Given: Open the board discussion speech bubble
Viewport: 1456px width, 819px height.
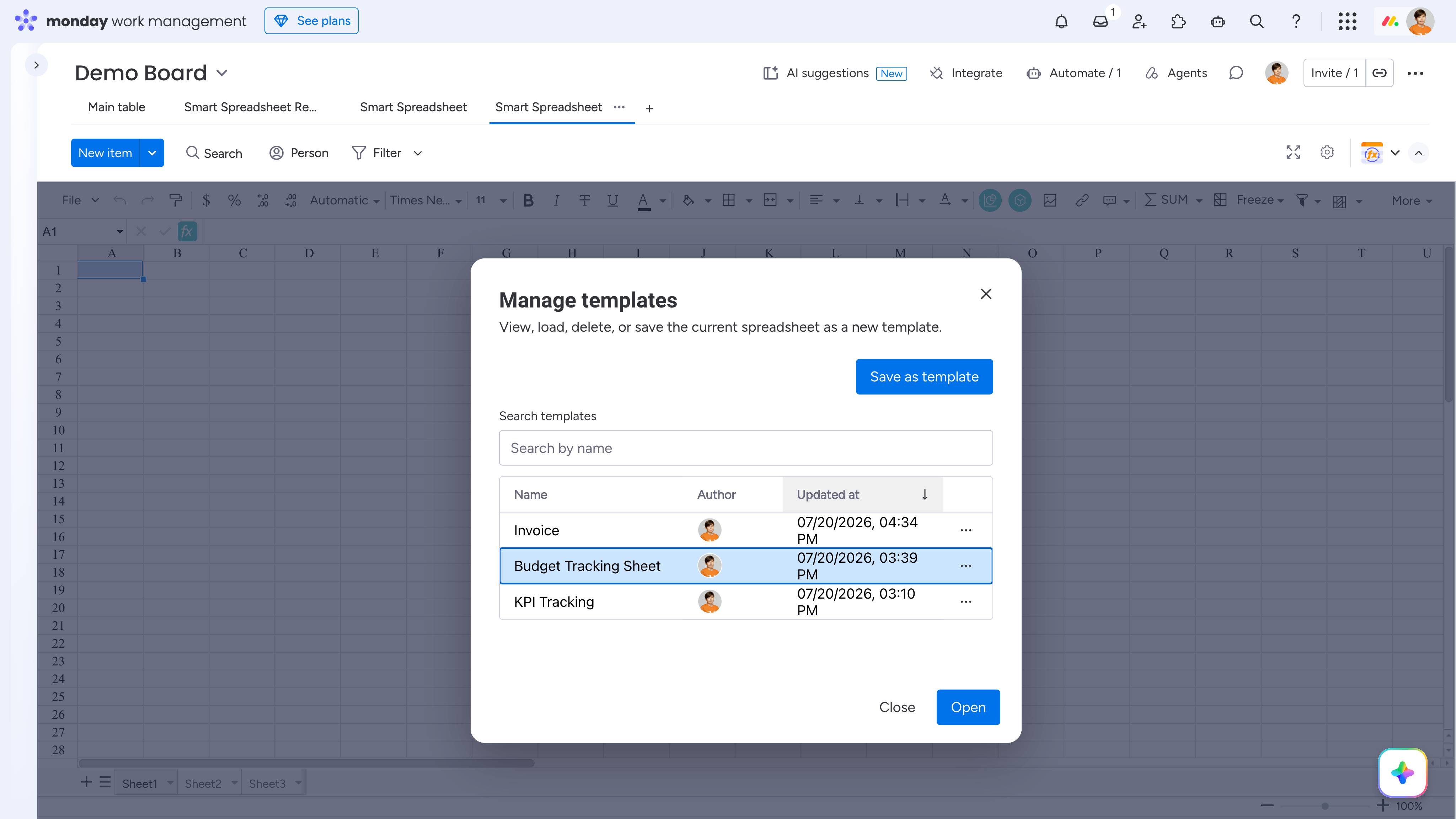Looking at the screenshot, I should [x=1236, y=73].
